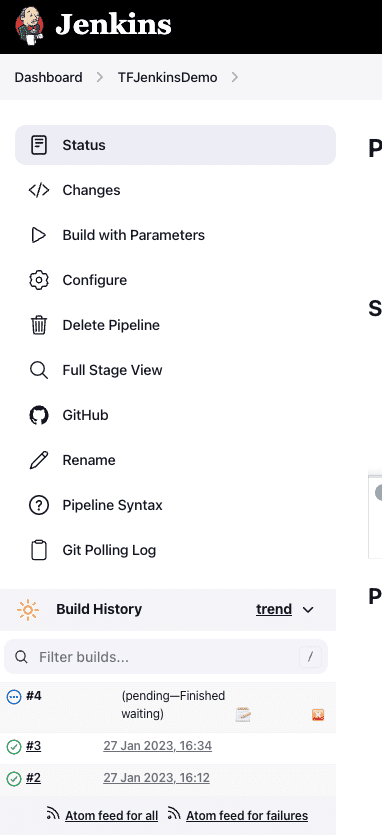This screenshot has height=837, width=382.
Task: Click the sunny weather build health icon
Action: 28,610
